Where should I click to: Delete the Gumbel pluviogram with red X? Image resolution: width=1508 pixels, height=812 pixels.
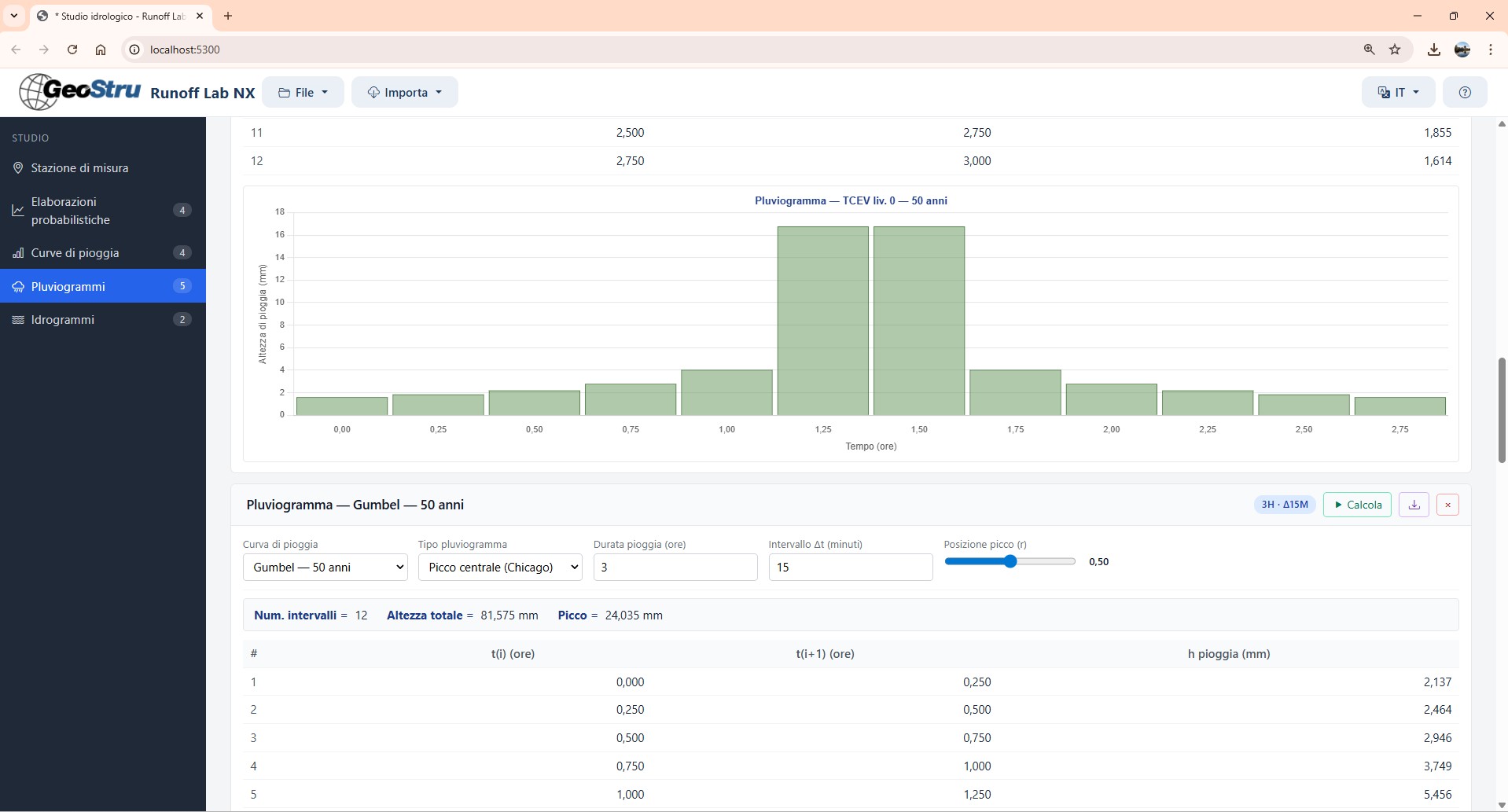(x=1447, y=505)
